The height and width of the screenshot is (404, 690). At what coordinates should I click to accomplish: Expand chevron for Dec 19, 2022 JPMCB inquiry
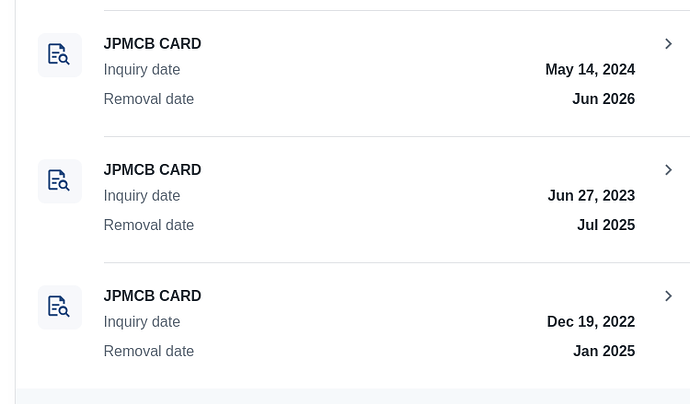[668, 296]
